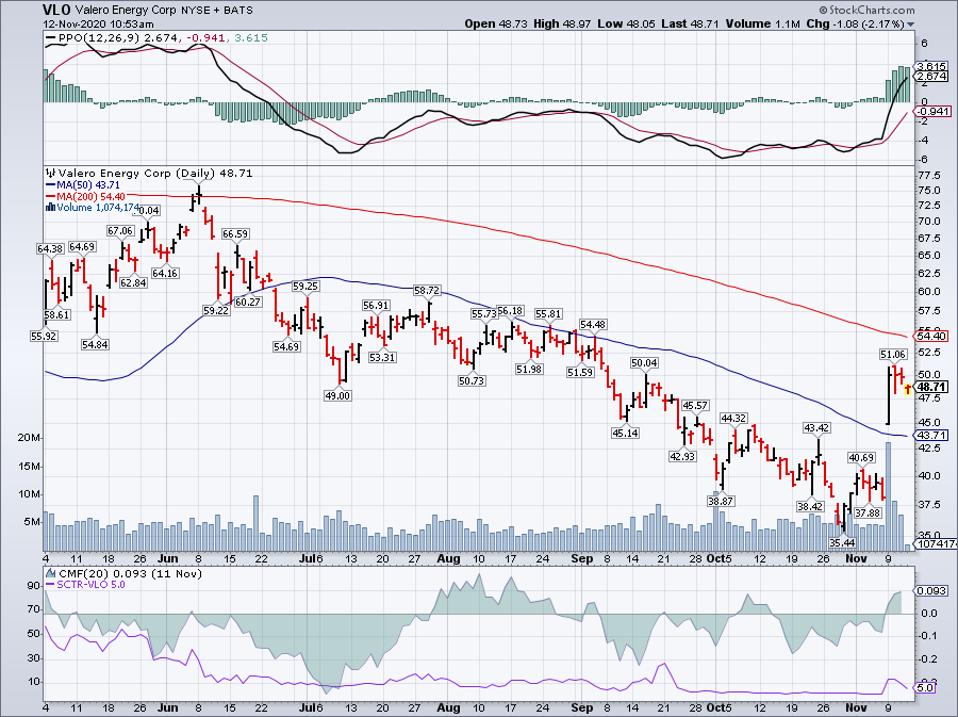This screenshot has height=717, width=958.
Task: Click the 51.06 high price label
Action: click(x=893, y=354)
